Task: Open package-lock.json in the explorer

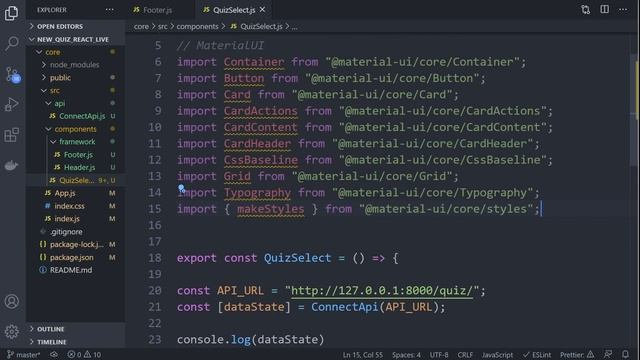Action: point(76,244)
